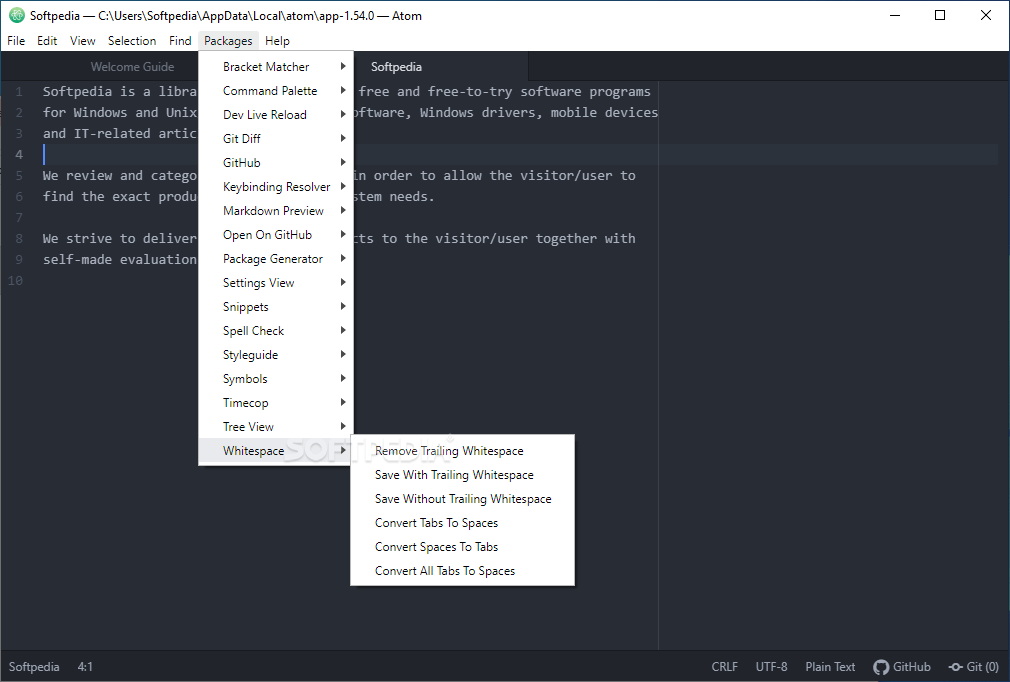Viewport: 1010px width, 682px height.
Task: Expand the Dev Live Reload submenu
Action: tap(276, 115)
